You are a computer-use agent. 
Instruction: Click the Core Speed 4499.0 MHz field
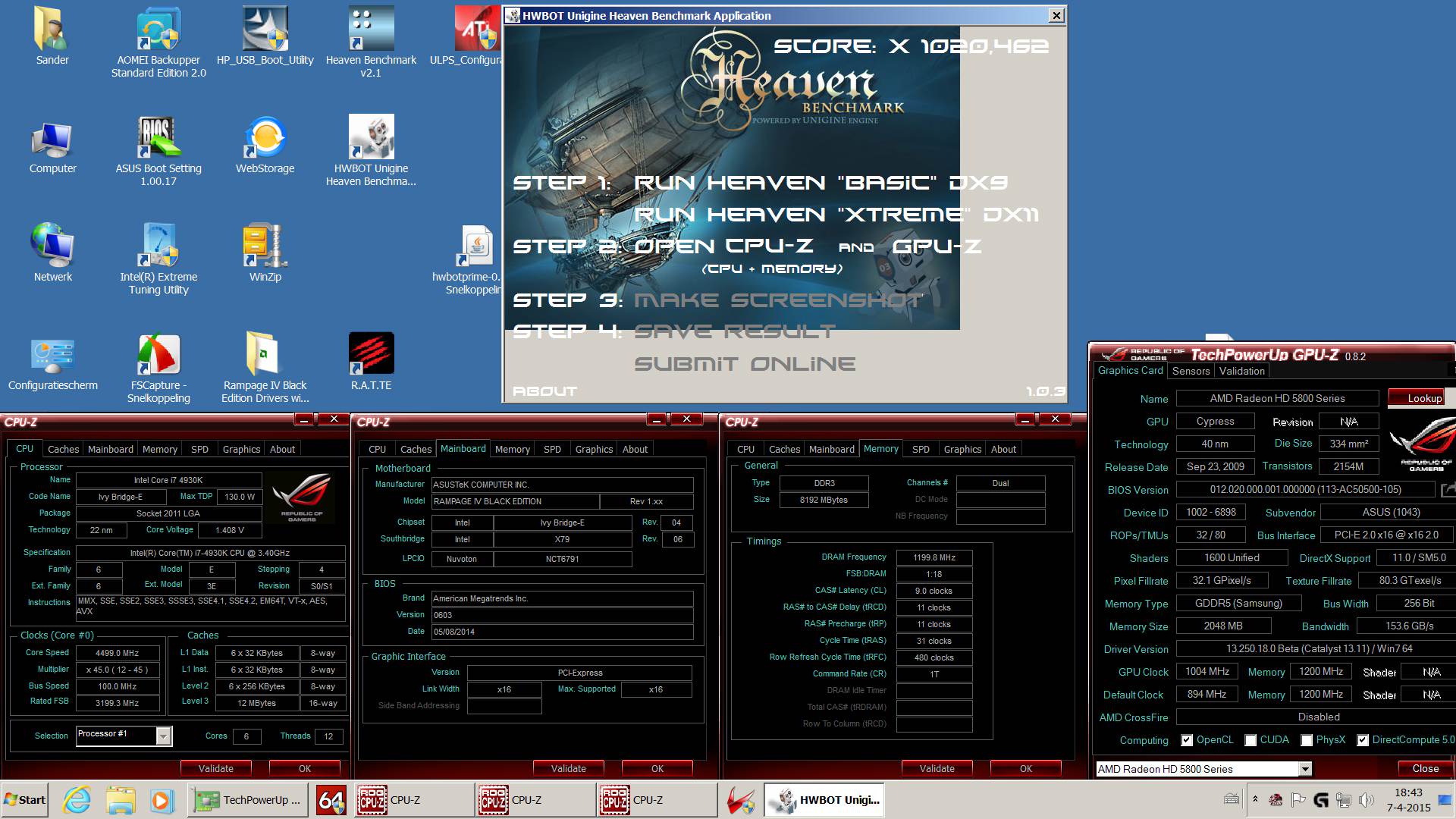[118, 653]
